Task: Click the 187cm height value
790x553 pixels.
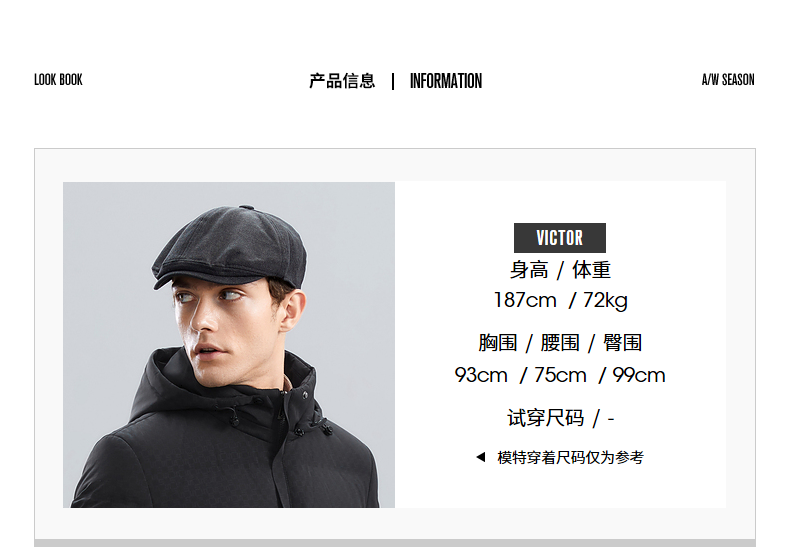Action: tap(525, 300)
